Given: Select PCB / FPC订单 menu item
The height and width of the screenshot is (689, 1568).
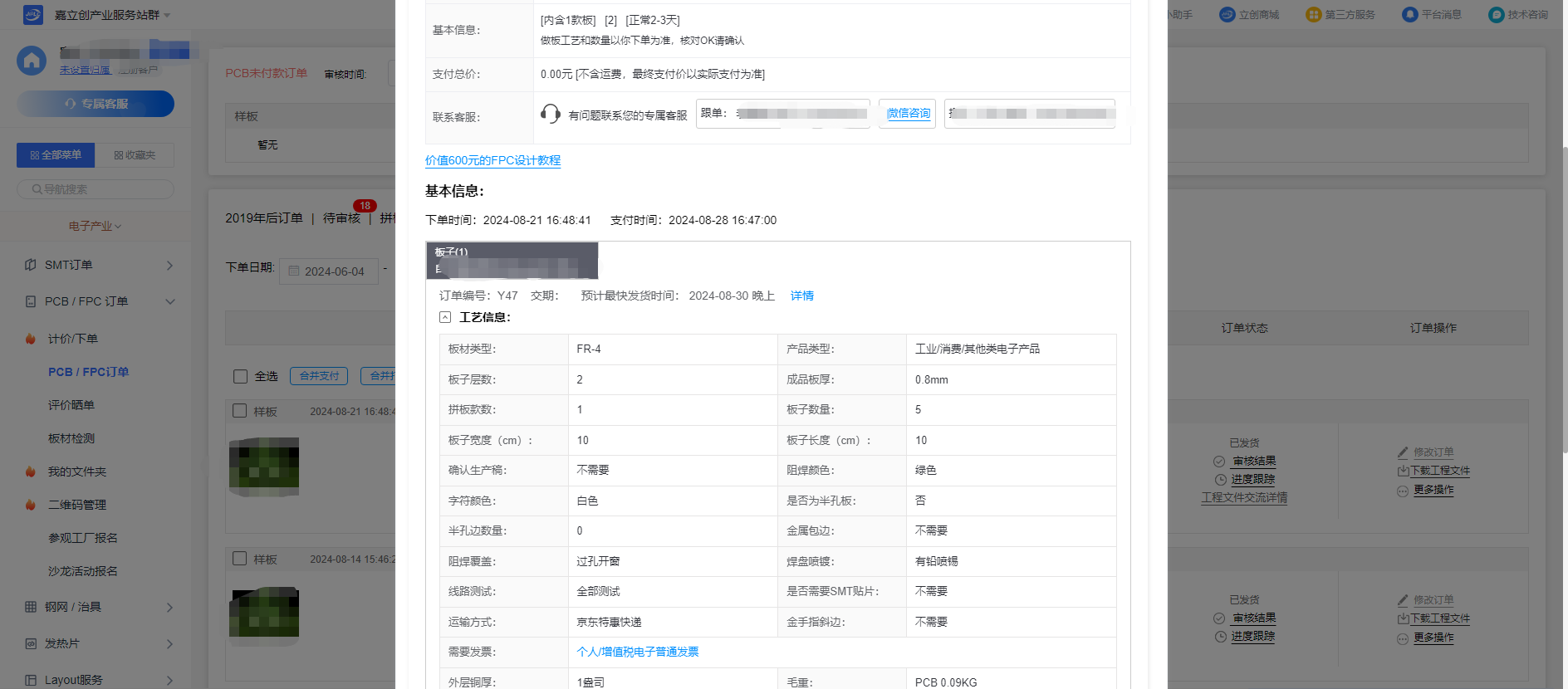Looking at the screenshot, I should coord(88,372).
